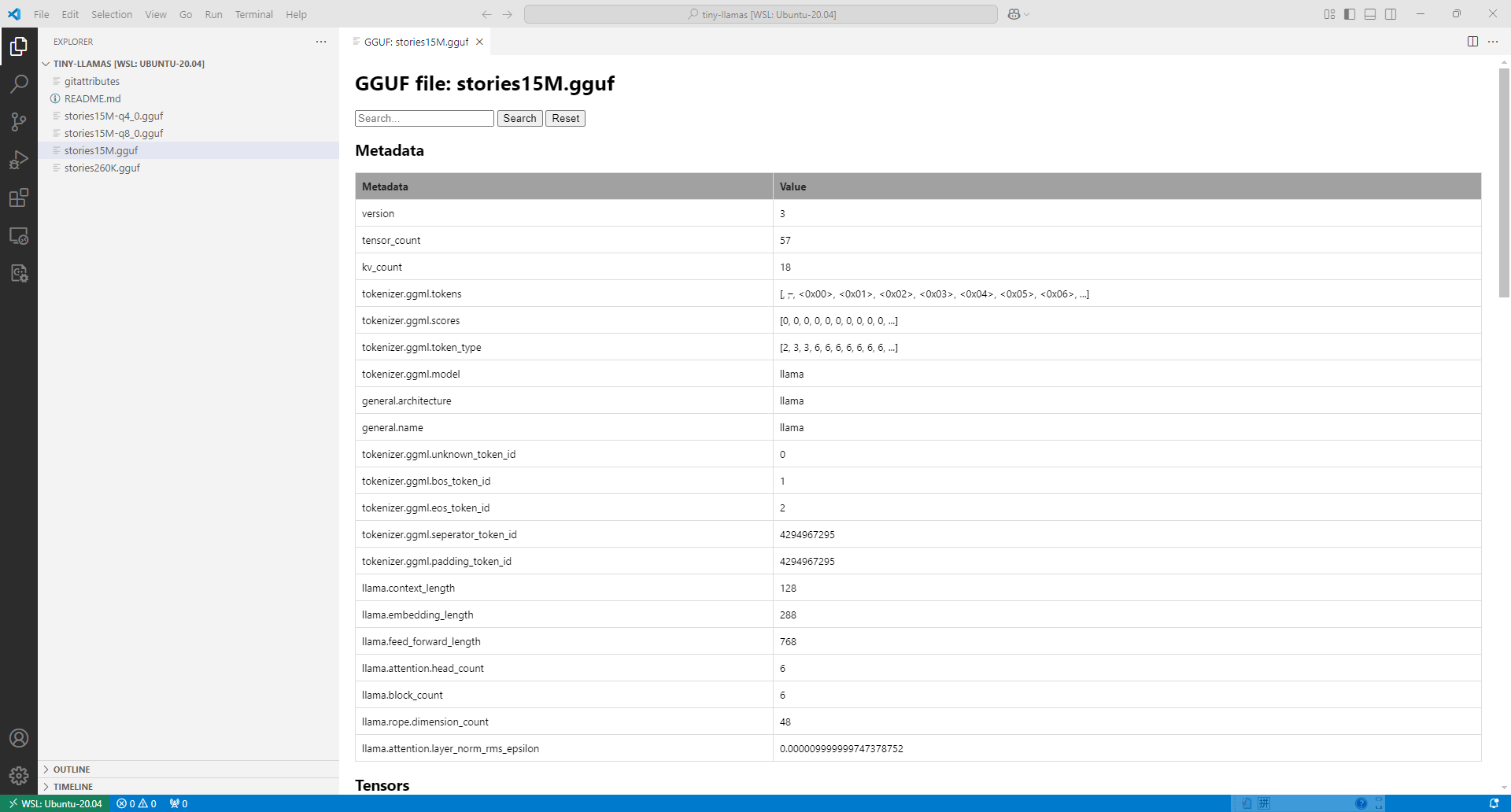
Task: Click the blue help icon in status bar
Action: [x=1361, y=803]
